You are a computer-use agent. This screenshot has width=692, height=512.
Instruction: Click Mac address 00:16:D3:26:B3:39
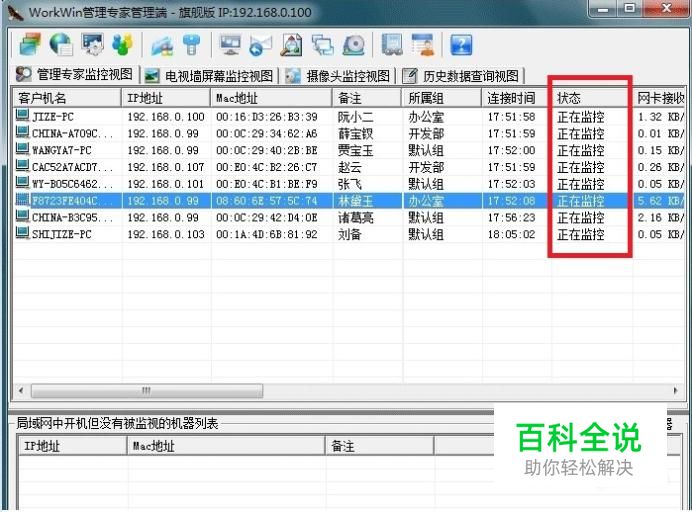coord(267,117)
